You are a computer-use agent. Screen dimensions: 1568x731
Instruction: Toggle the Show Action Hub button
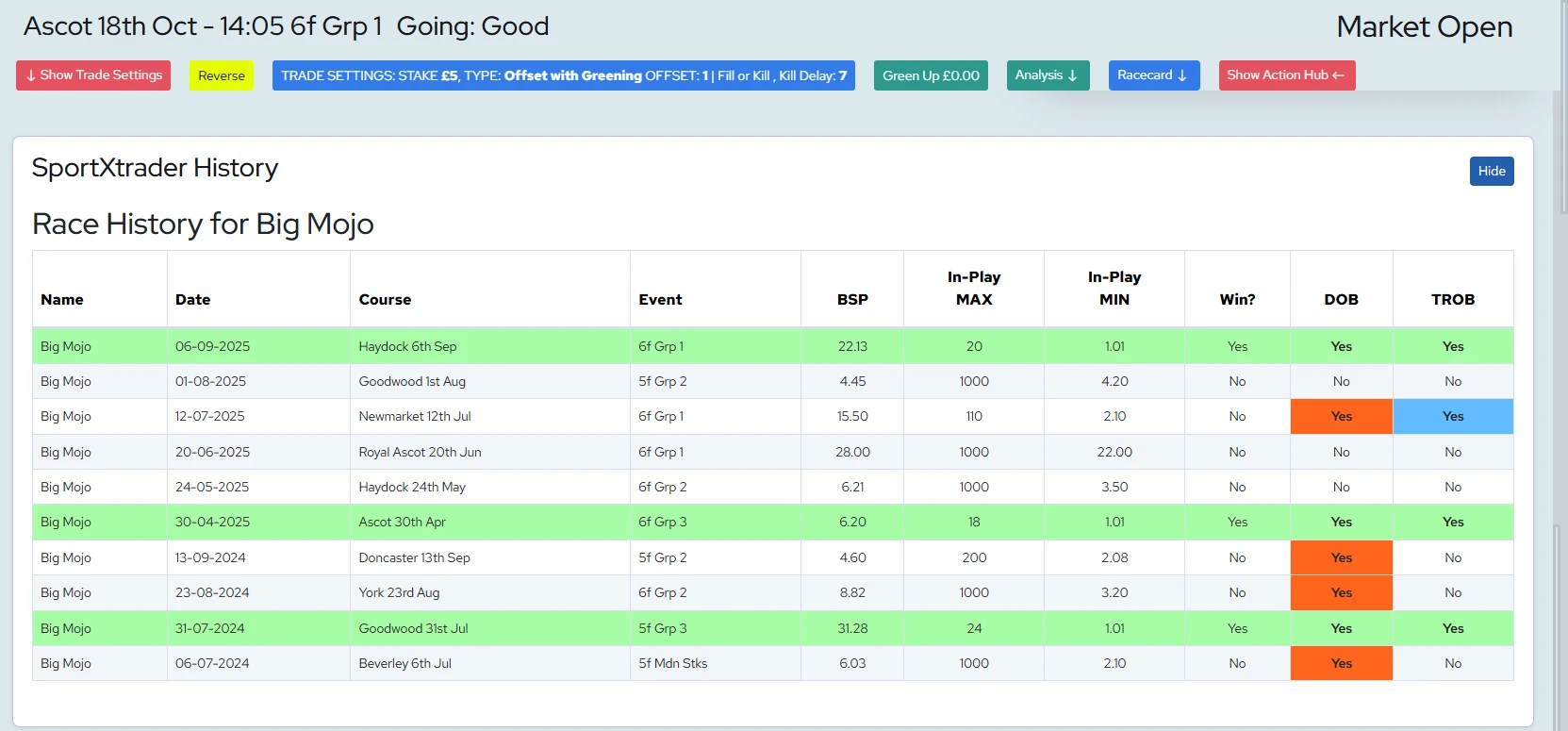[1286, 75]
